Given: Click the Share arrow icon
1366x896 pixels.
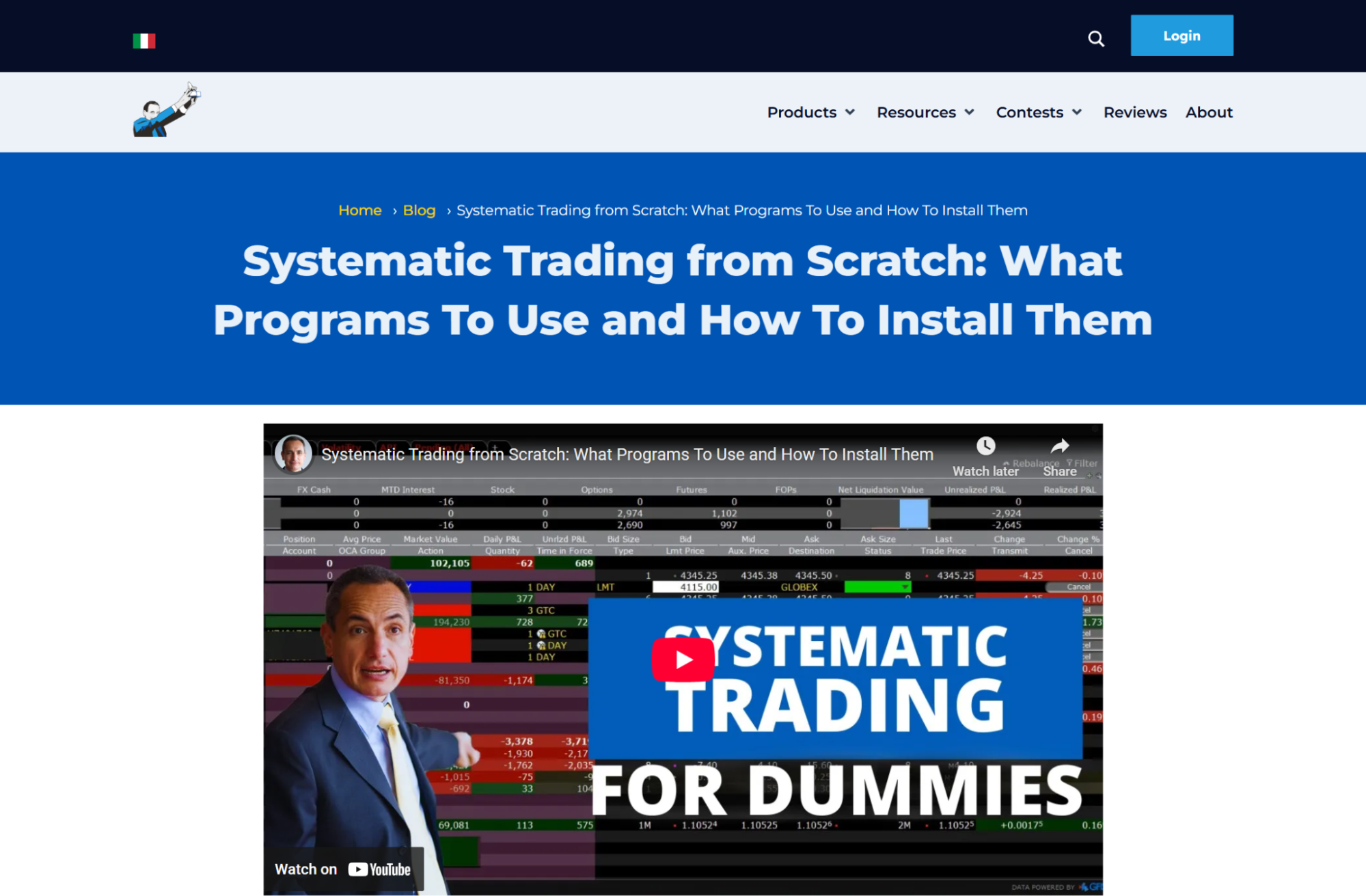Looking at the screenshot, I should (x=1060, y=446).
